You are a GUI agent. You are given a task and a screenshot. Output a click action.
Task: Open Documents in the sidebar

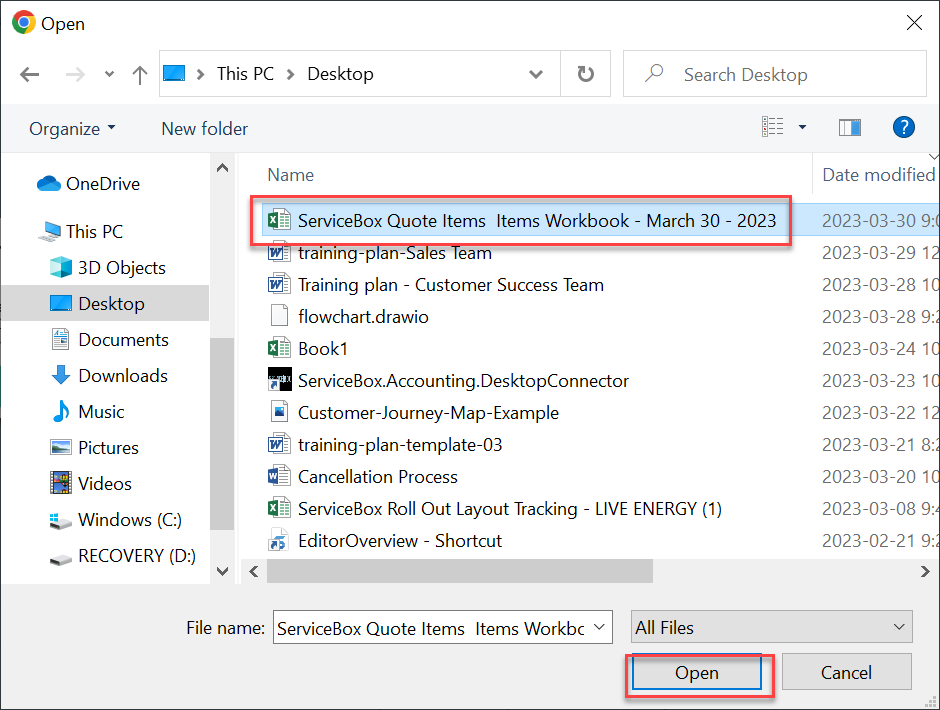[110, 339]
